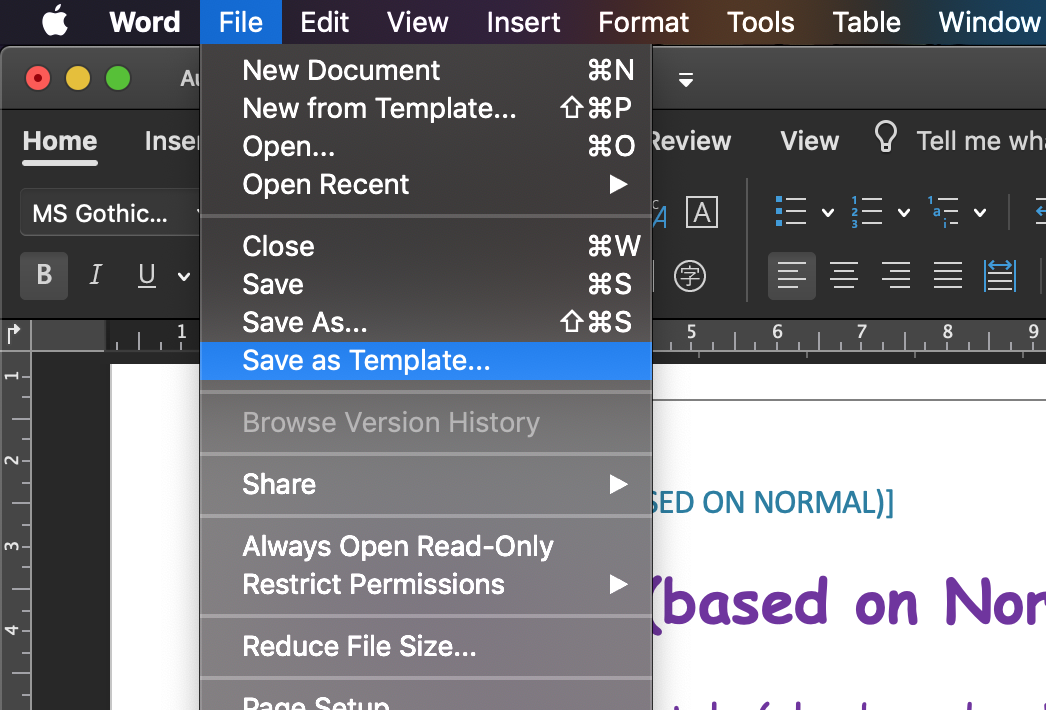1046x710 pixels.
Task: Align text to the right
Action: pyautogui.click(x=896, y=276)
